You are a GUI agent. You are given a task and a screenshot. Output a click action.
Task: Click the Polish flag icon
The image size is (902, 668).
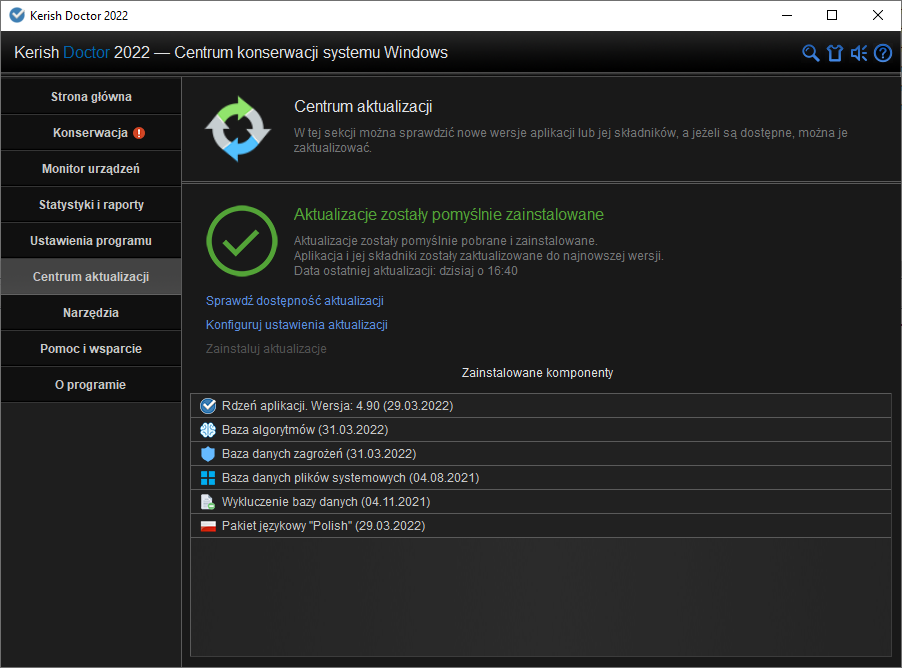pyautogui.click(x=208, y=526)
